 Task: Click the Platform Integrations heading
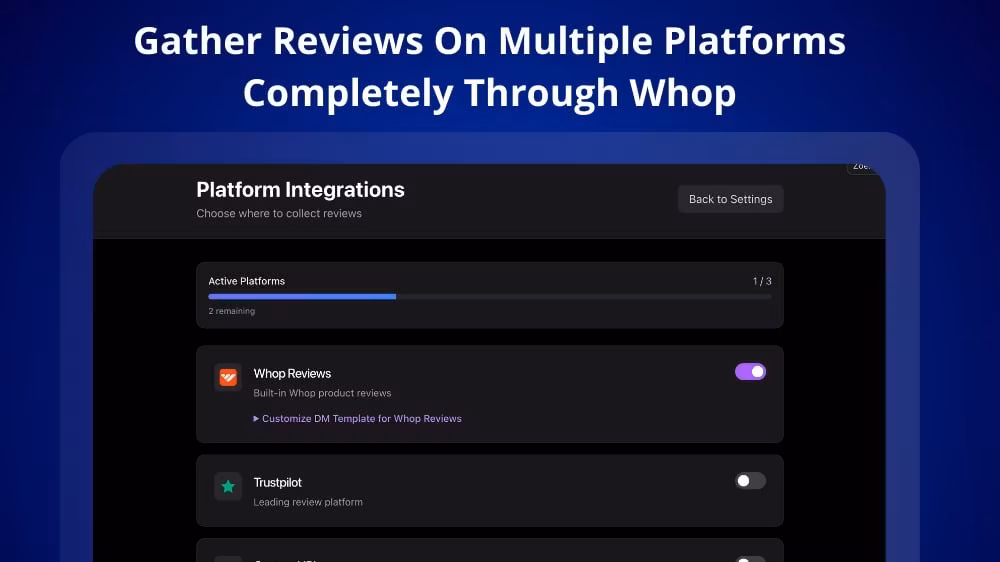pyautogui.click(x=300, y=190)
